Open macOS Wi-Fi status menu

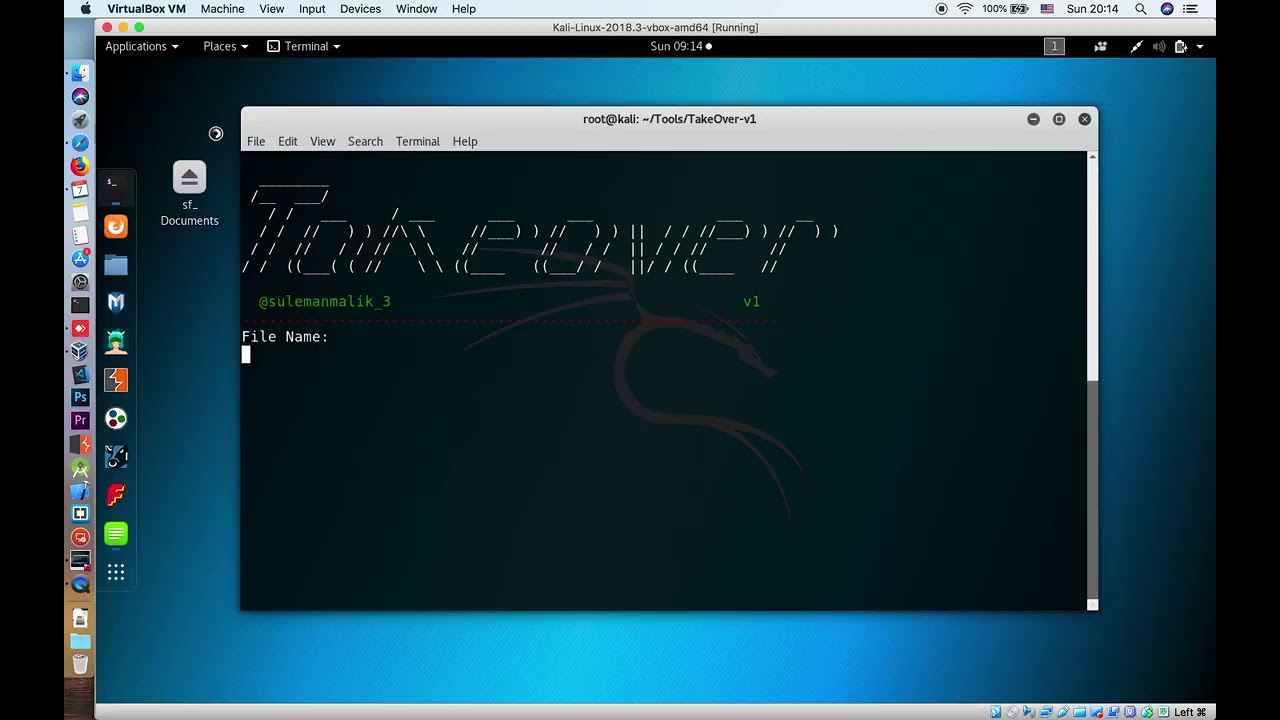pos(965,9)
